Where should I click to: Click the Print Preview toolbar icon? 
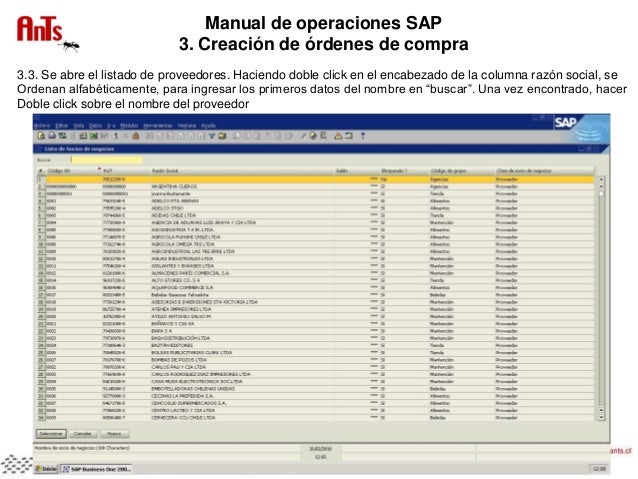click(x=41, y=136)
